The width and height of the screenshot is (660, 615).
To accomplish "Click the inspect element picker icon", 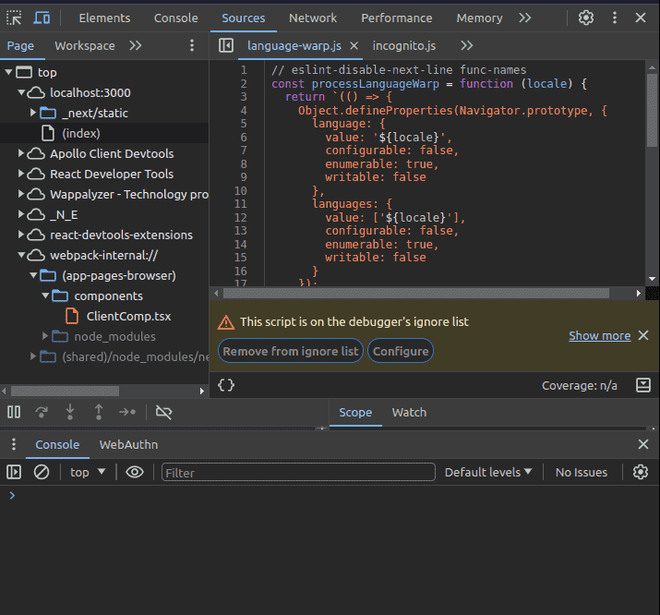I will point(14,18).
